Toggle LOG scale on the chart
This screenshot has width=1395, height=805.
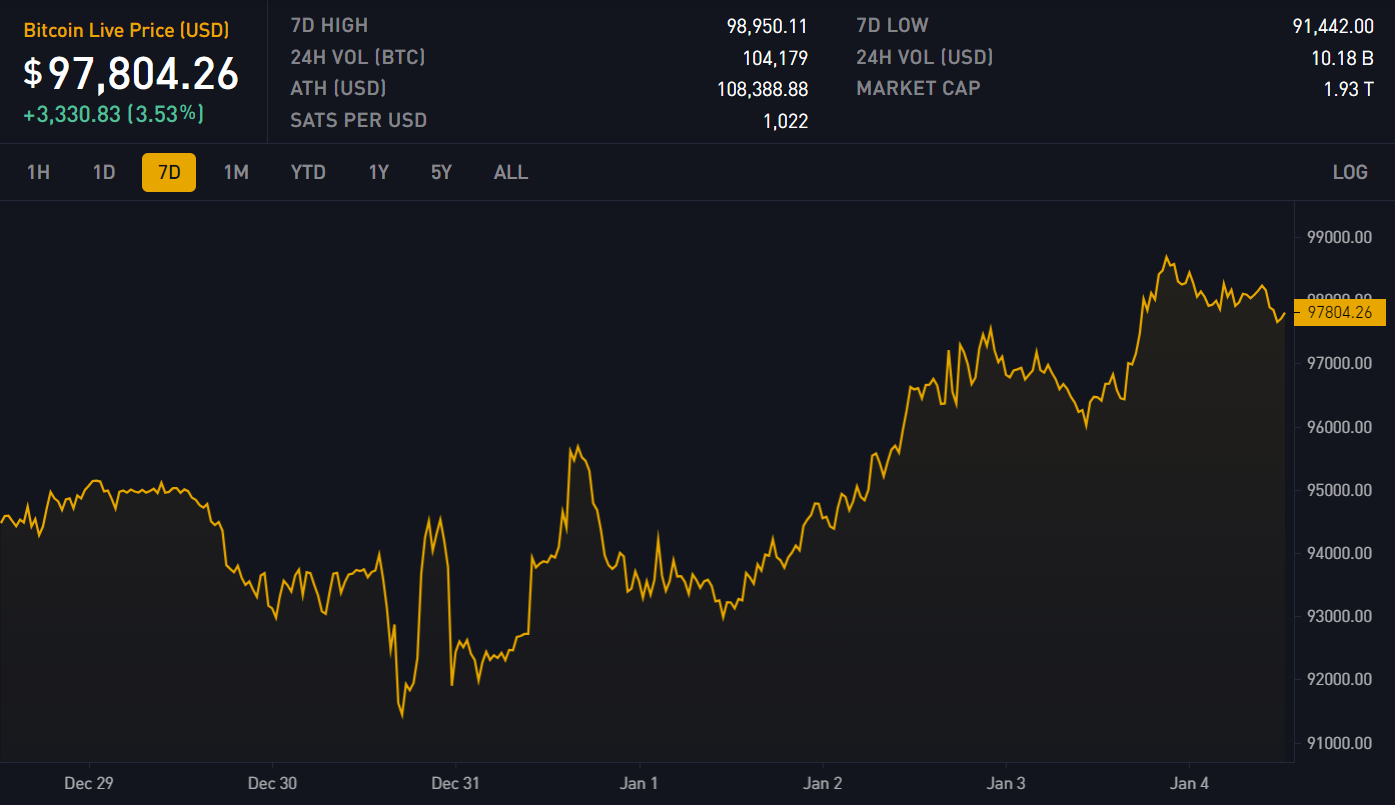tap(1349, 172)
